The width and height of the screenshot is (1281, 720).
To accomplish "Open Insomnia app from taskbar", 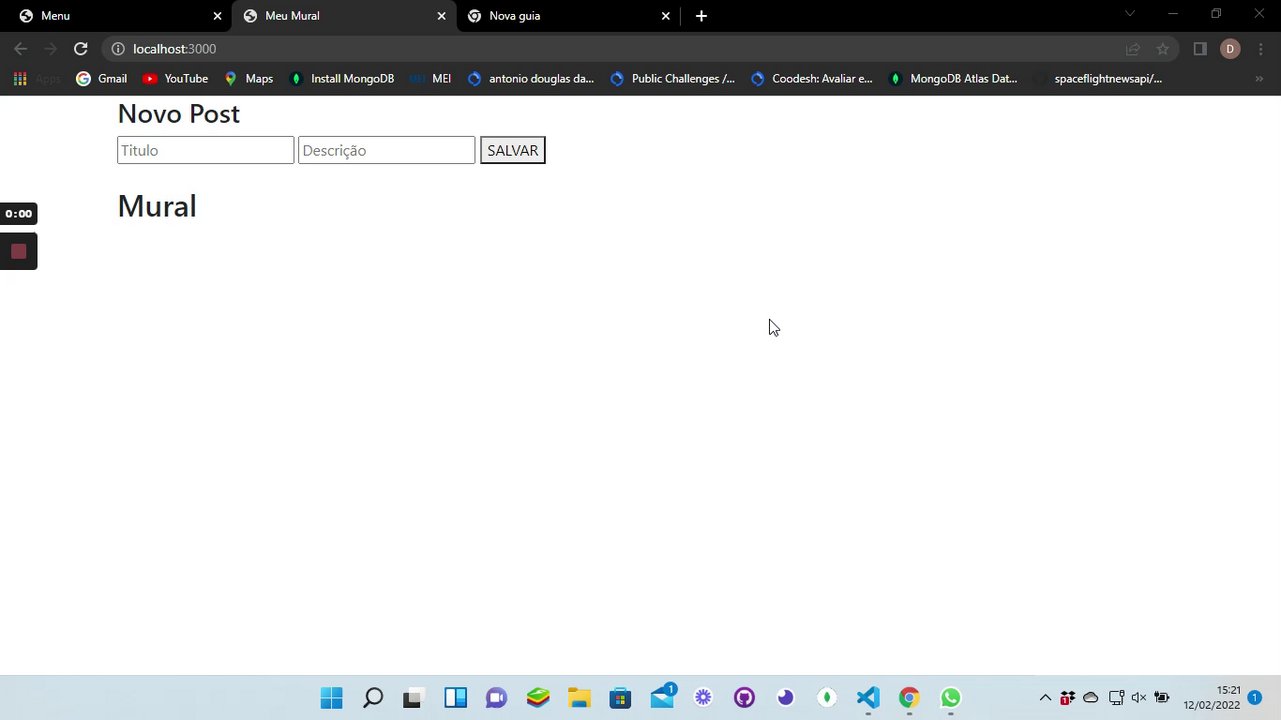I will coord(785,698).
